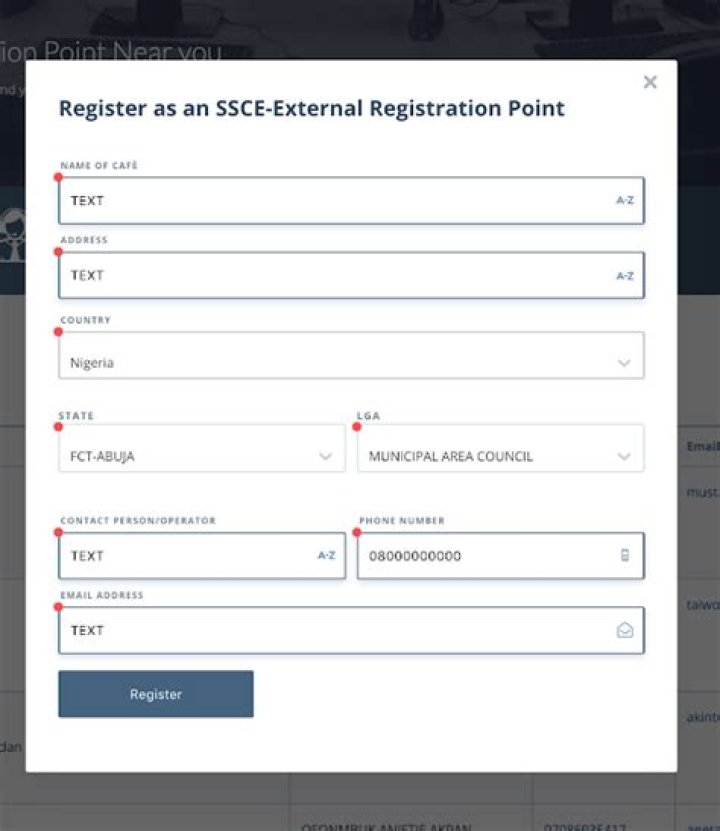Click the X to close the registration dialog
720x831 pixels.
pyautogui.click(x=650, y=82)
